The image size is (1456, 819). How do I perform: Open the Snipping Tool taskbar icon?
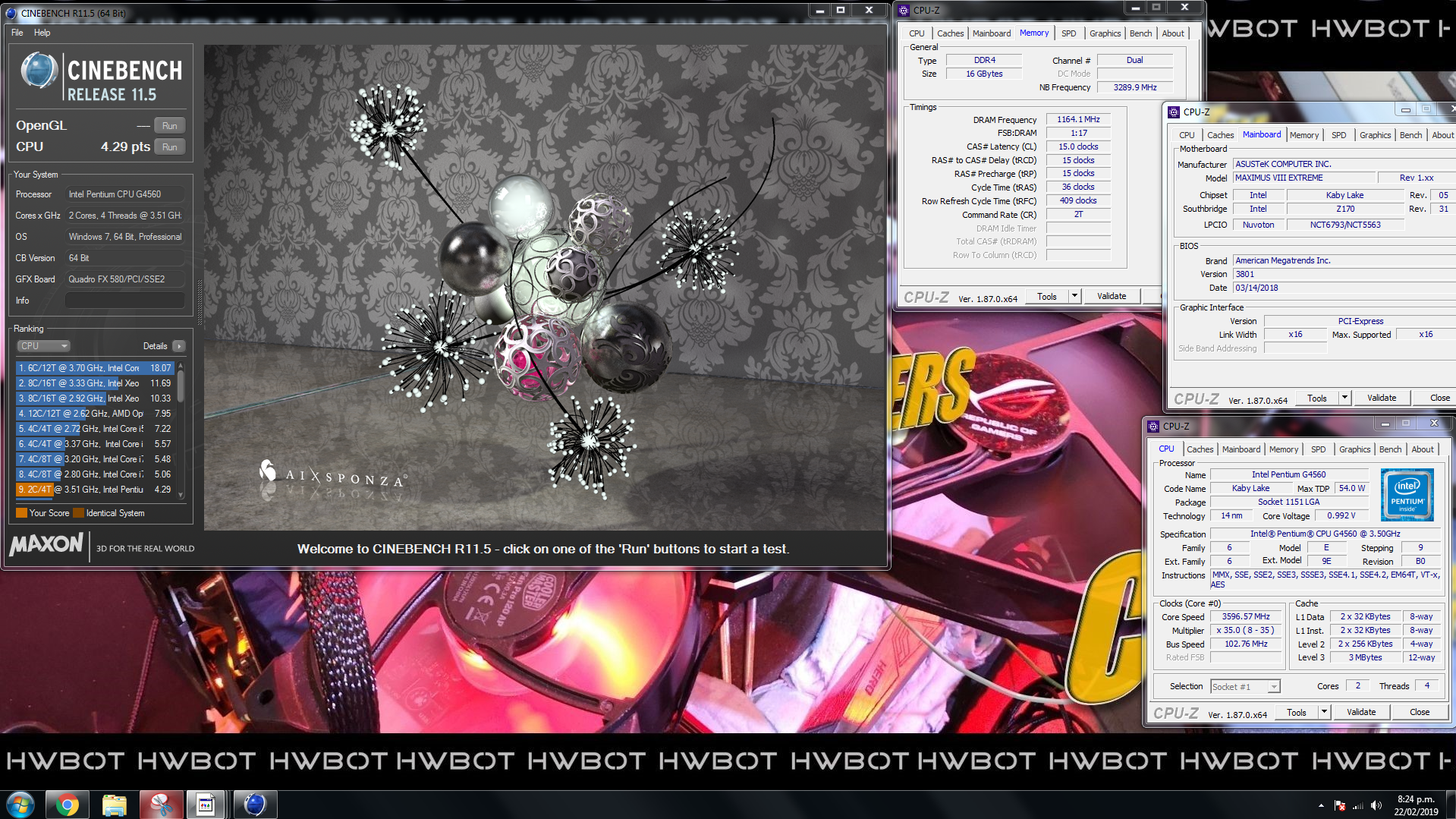pyautogui.click(x=161, y=805)
